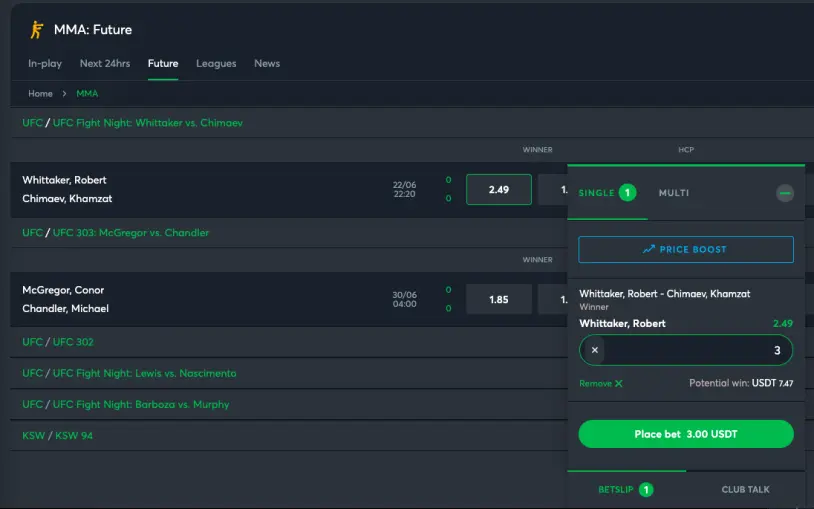Switch to the Leagues tab

click(x=216, y=63)
